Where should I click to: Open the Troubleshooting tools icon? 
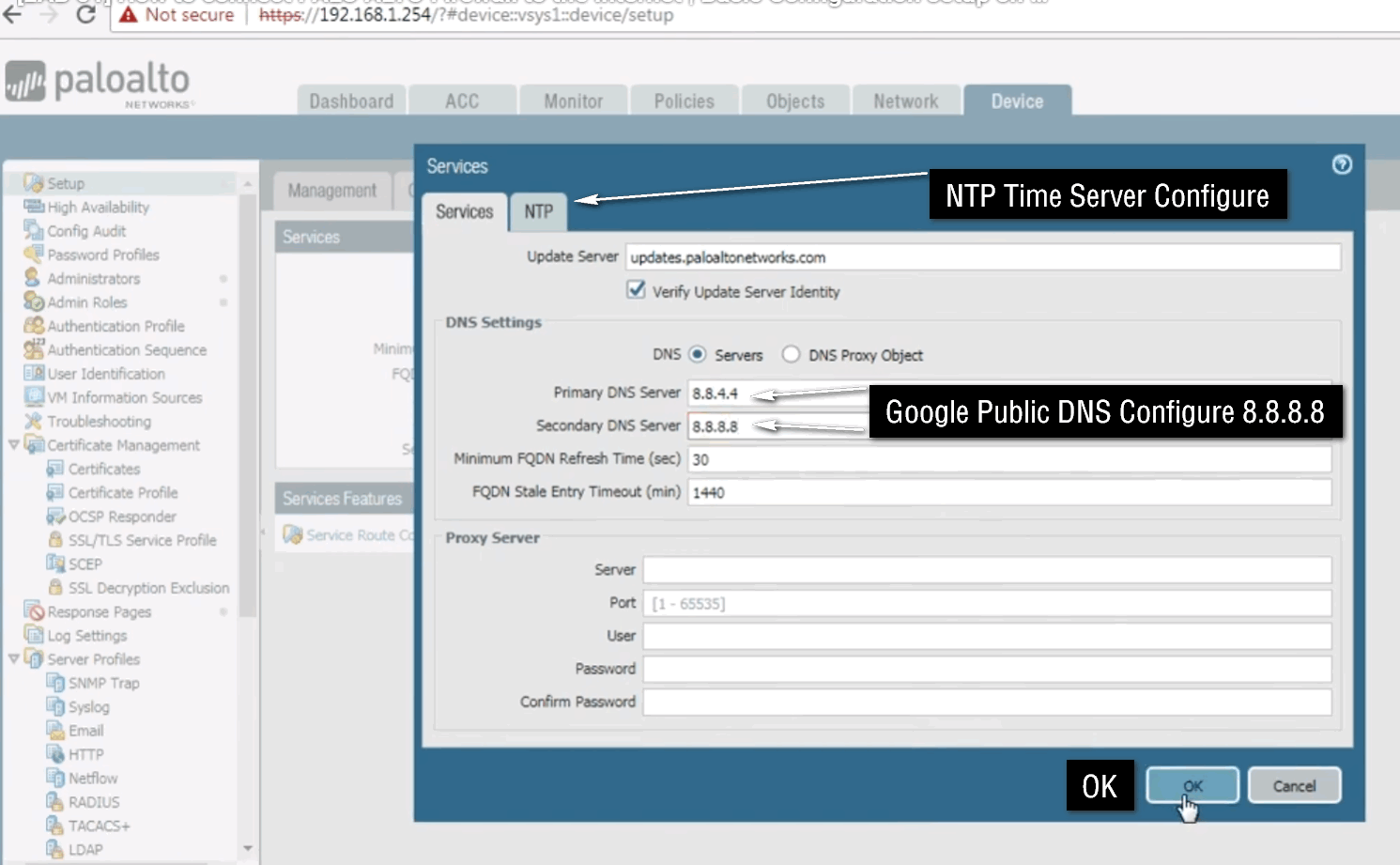pos(34,421)
